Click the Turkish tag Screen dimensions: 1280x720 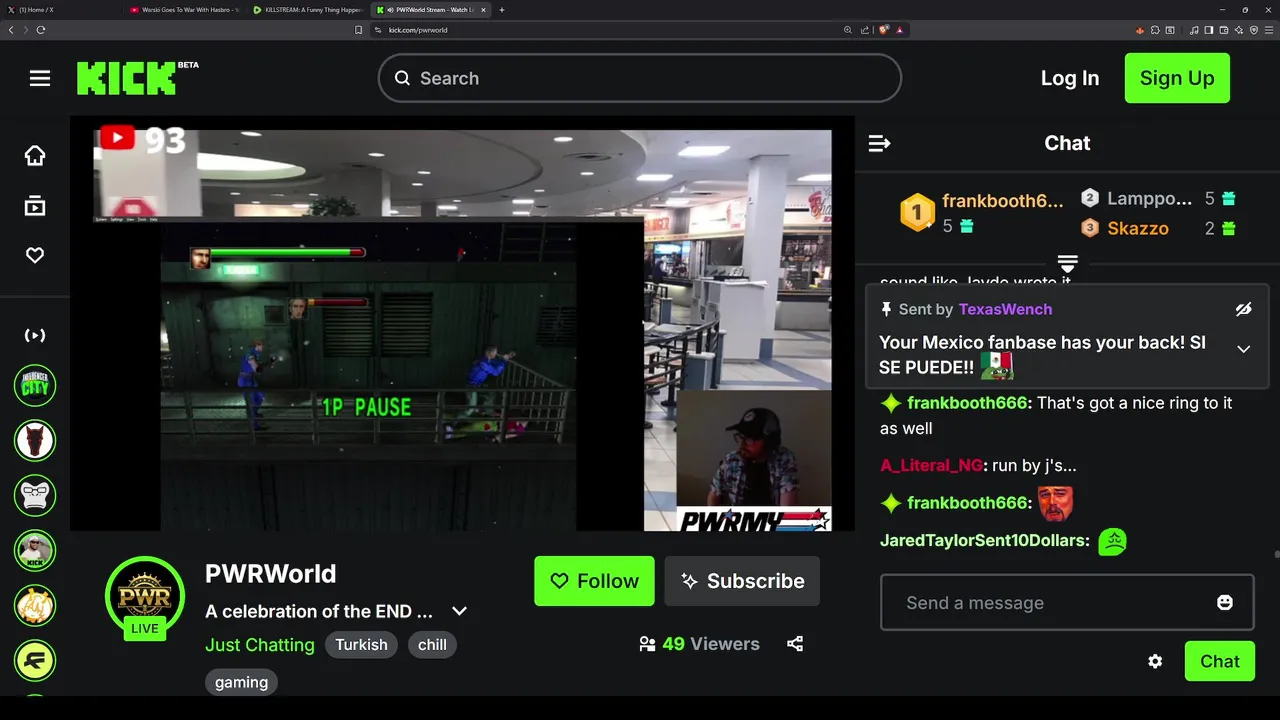(361, 645)
